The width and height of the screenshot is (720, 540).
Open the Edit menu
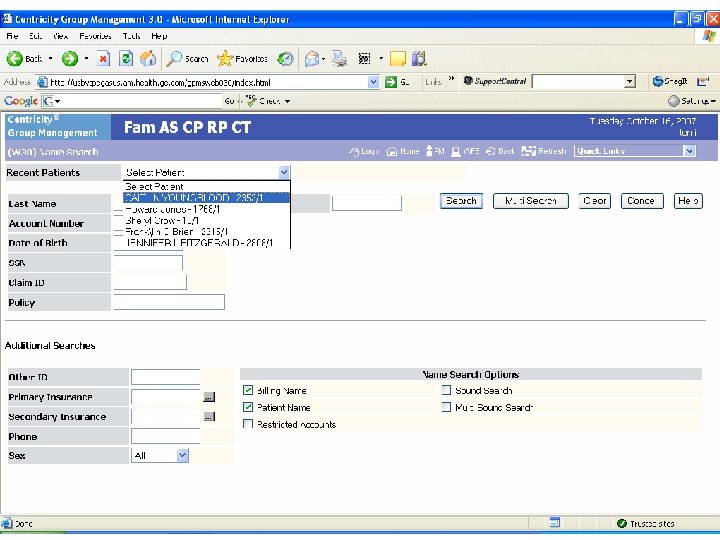pyautogui.click(x=35, y=36)
